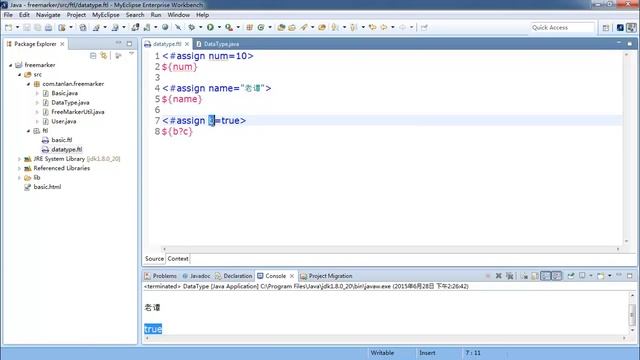Select FreeMarkerUtil.java in Package Explorer
Screen dimensions: 640x360
point(78,112)
